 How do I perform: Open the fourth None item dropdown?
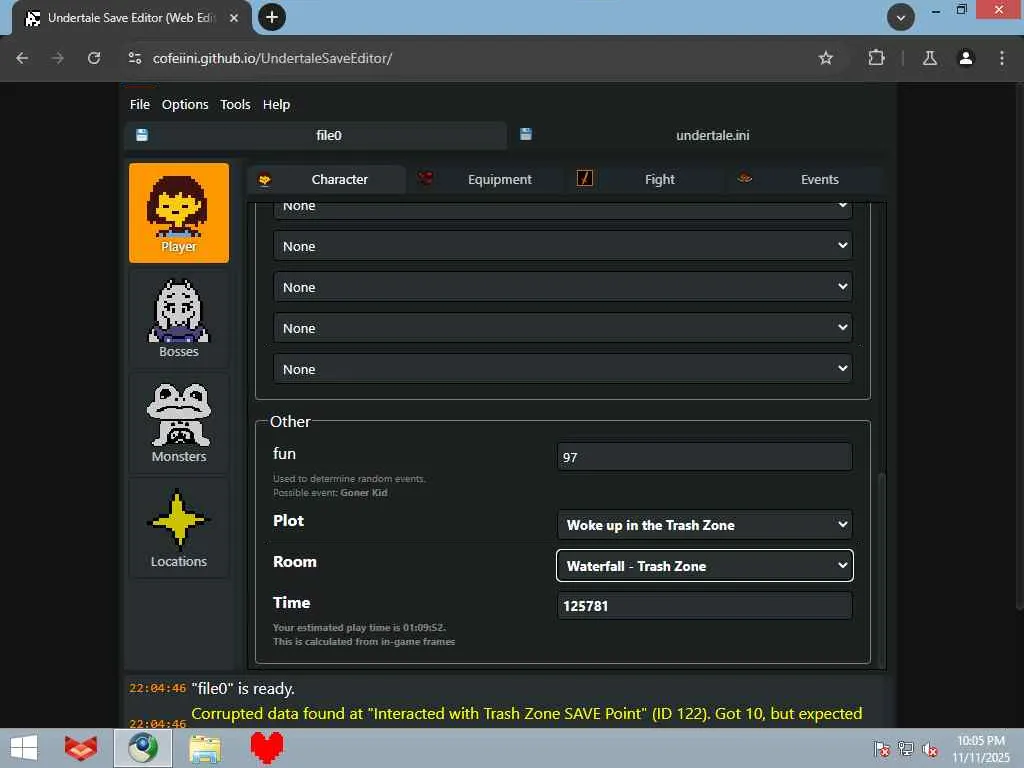(x=562, y=328)
